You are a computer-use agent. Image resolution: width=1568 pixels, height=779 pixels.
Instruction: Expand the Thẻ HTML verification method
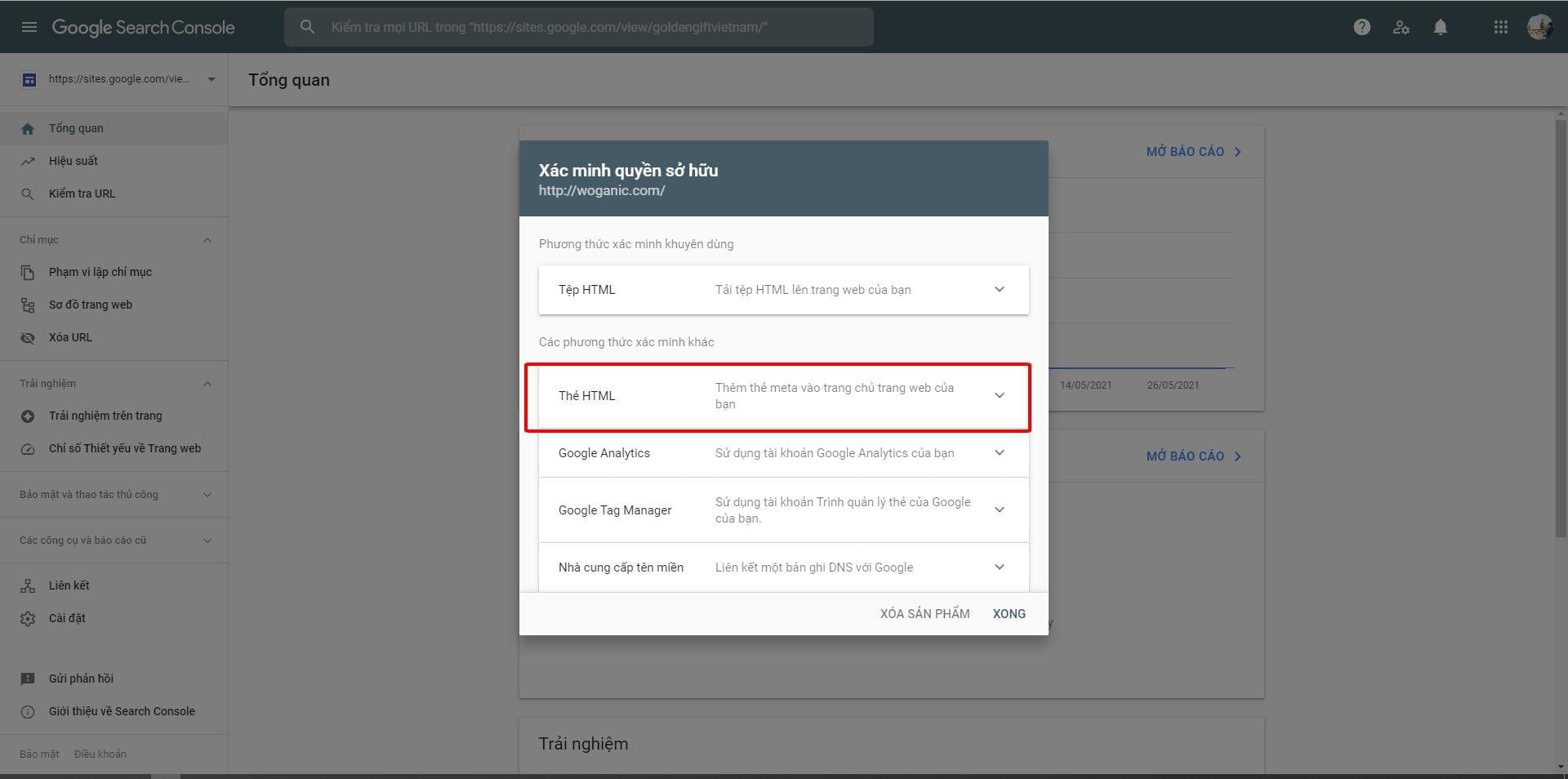point(999,396)
